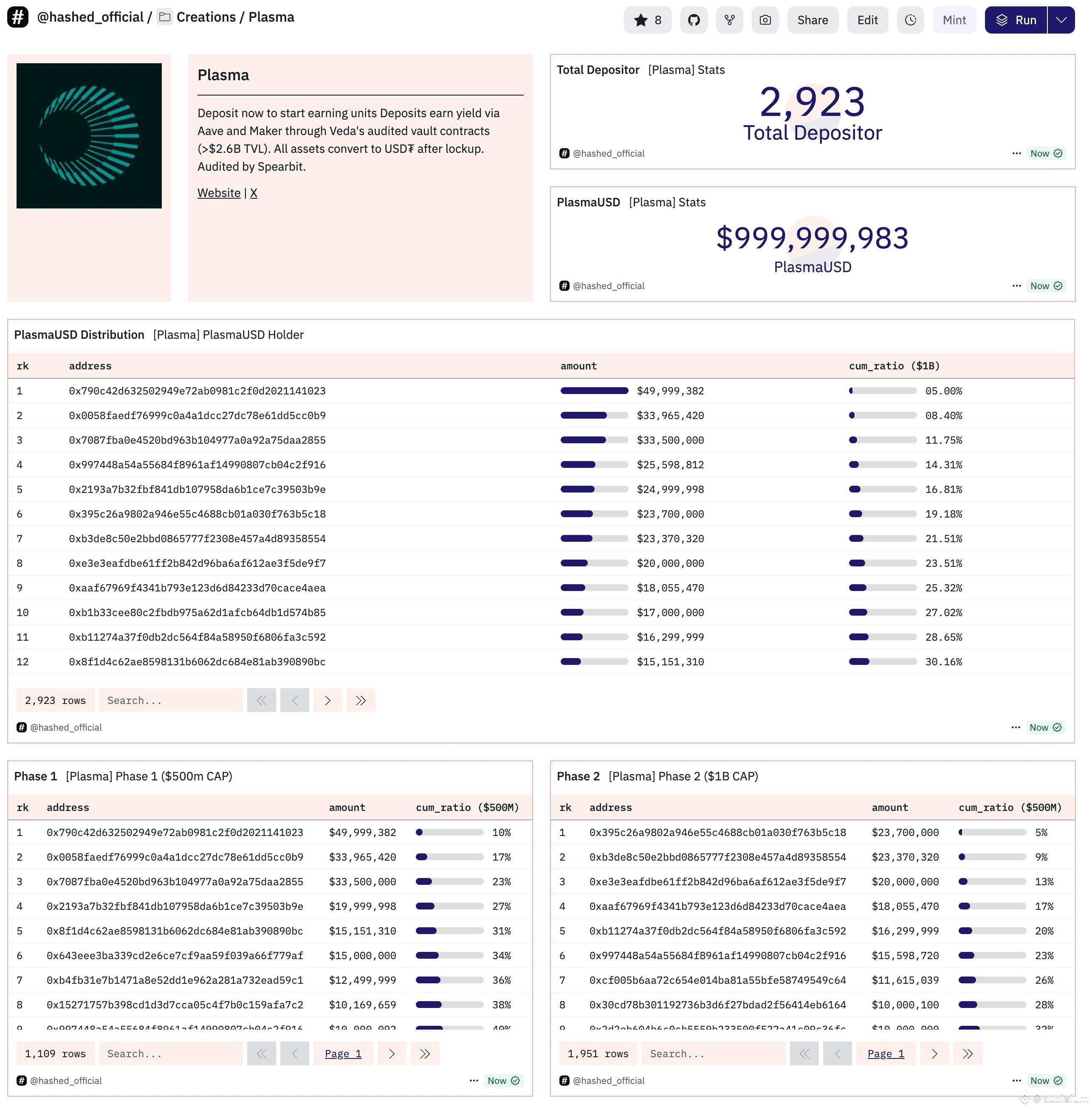Click the Now refresh badge on Total Depositor

(x=1046, y=153)
